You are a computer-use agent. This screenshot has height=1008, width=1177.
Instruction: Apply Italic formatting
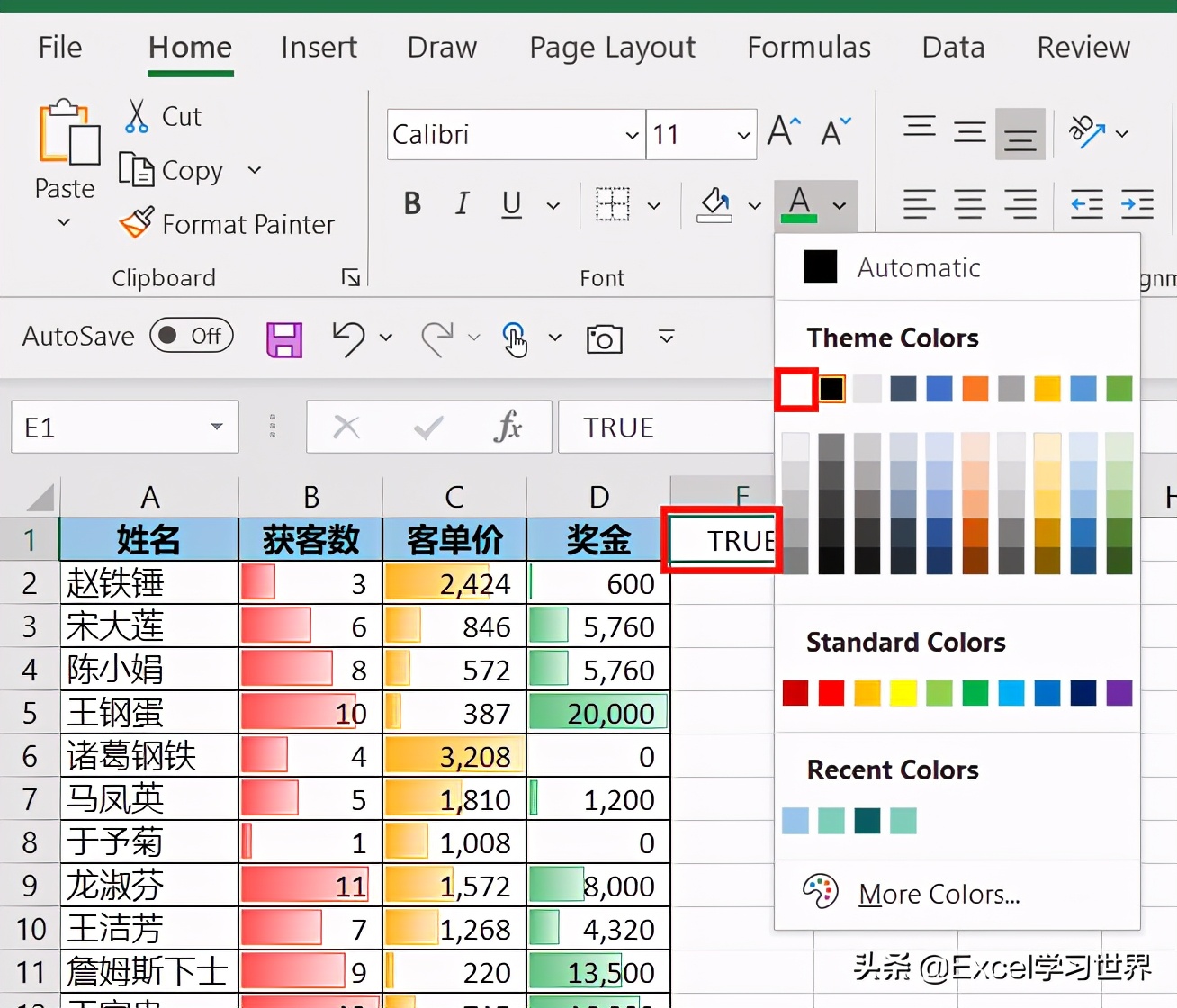462,204
